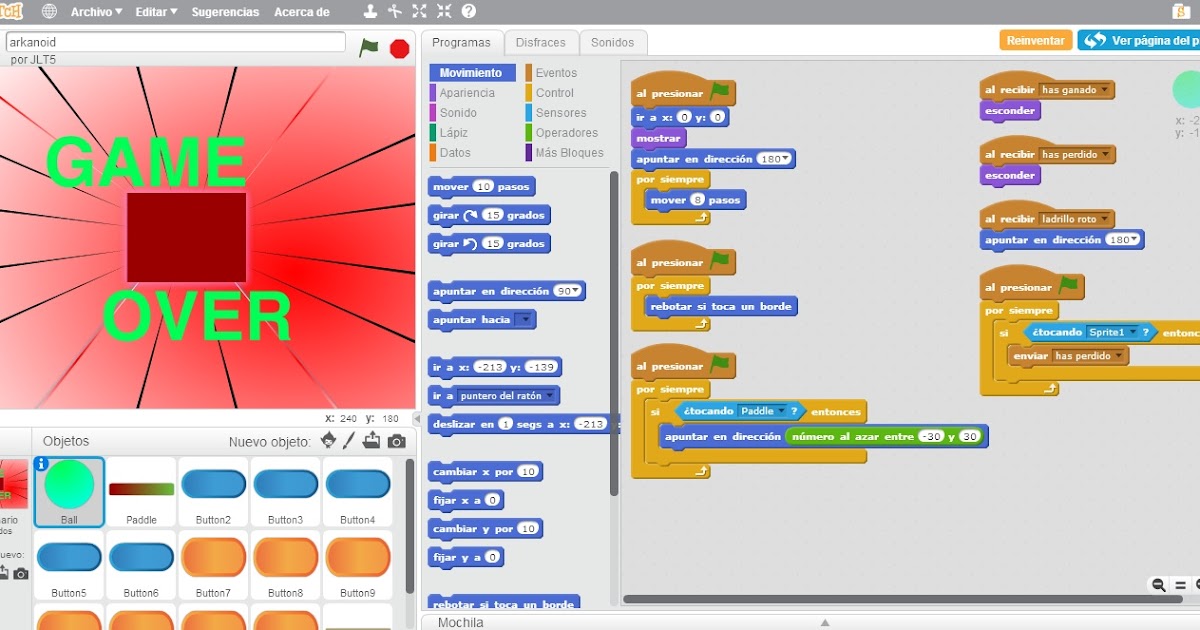This screenshot has height=630, width=1200.
Task: Select the shrink sprite tool
Action: 443,11
